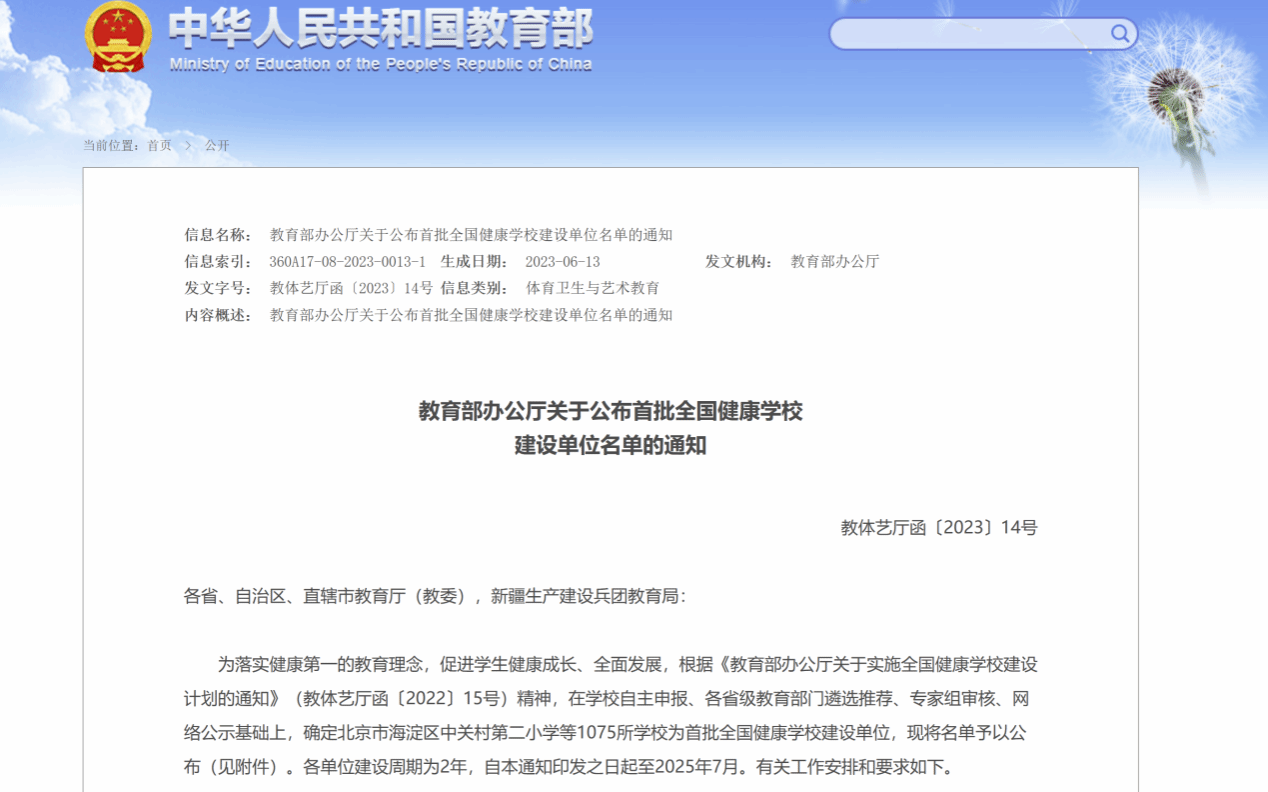Click the 内容概述 summary text

(471, 315)
